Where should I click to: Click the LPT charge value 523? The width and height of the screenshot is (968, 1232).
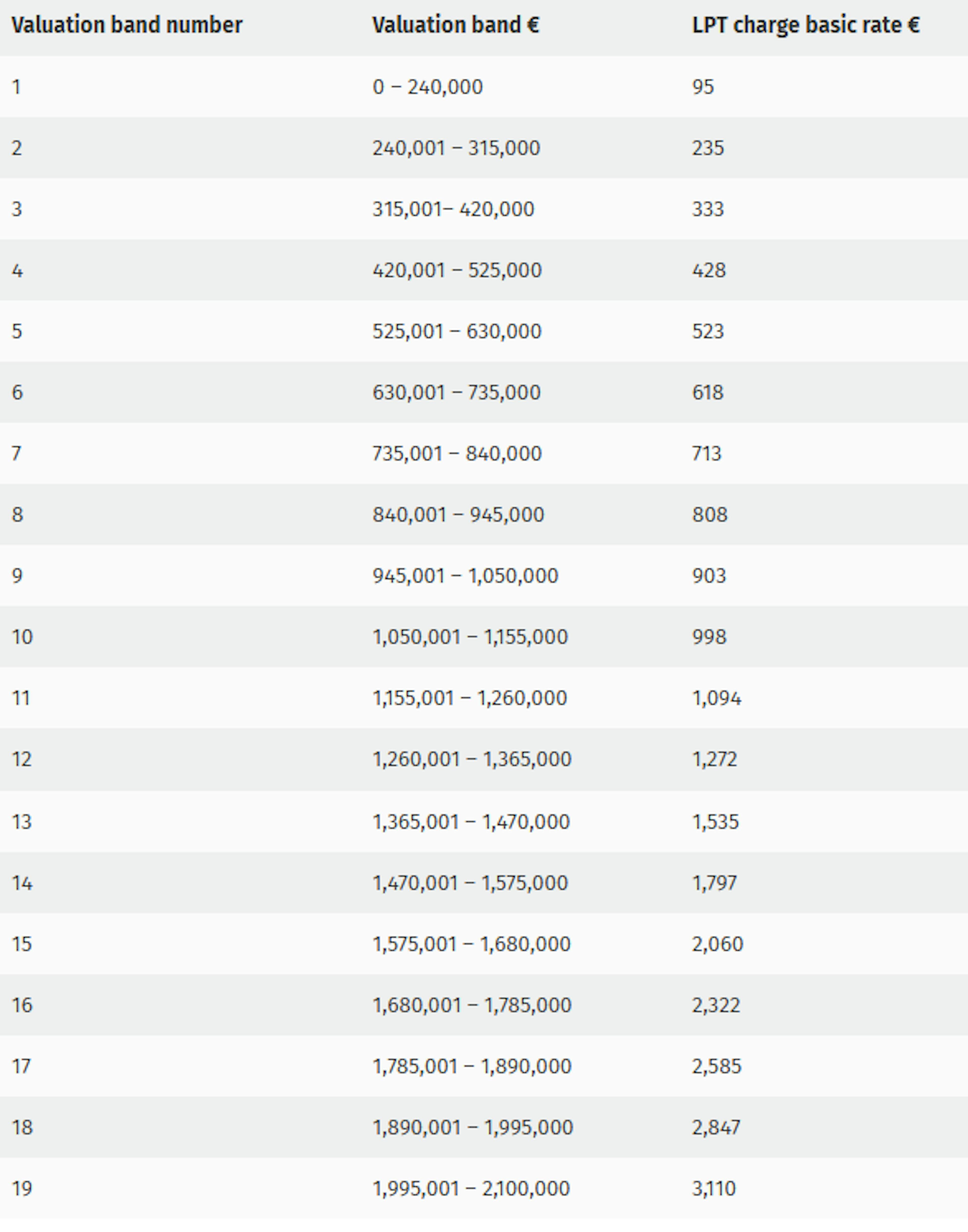[x=708, y=331]
